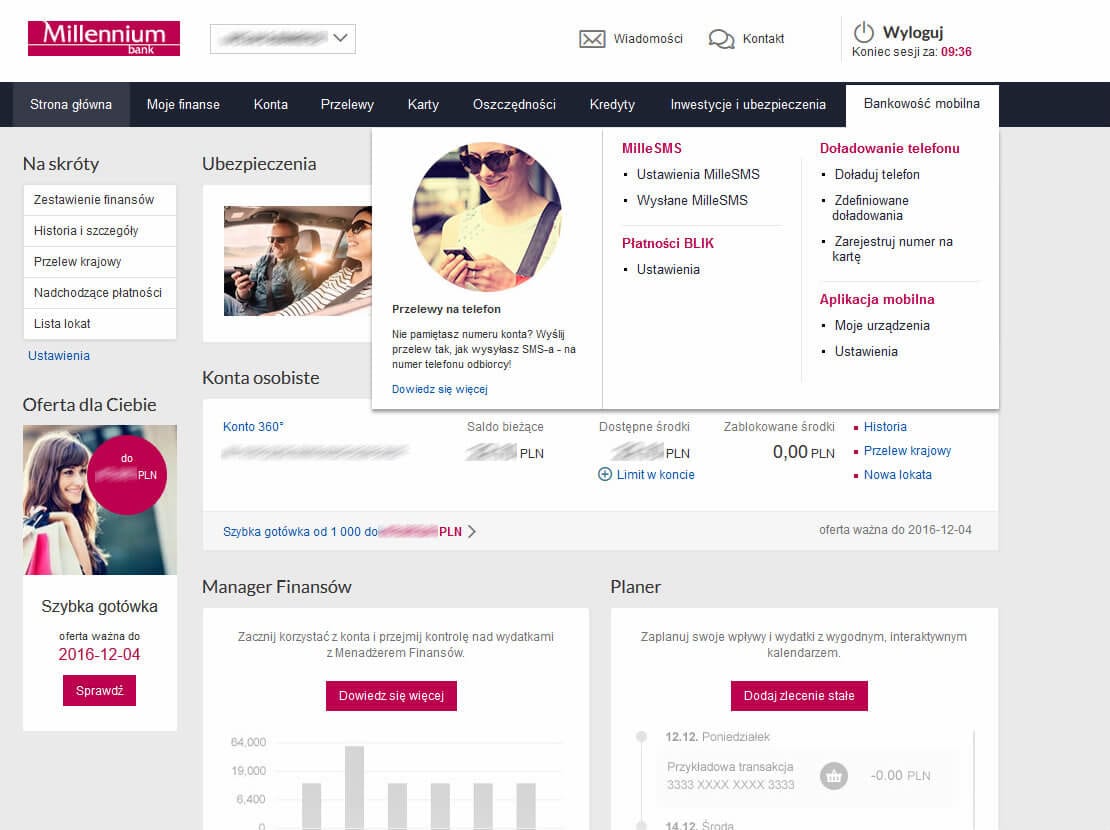Click the plus icon beside Limit w koncie
Image resolution: width=1110 pixels, height=830 pixels.
(x=605, y=474)
